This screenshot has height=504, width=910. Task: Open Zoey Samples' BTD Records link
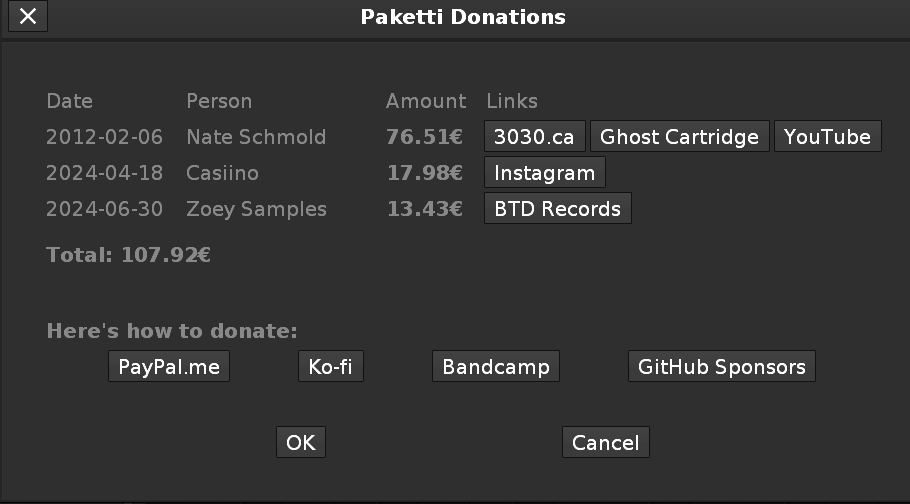click(x=557, y=209)
